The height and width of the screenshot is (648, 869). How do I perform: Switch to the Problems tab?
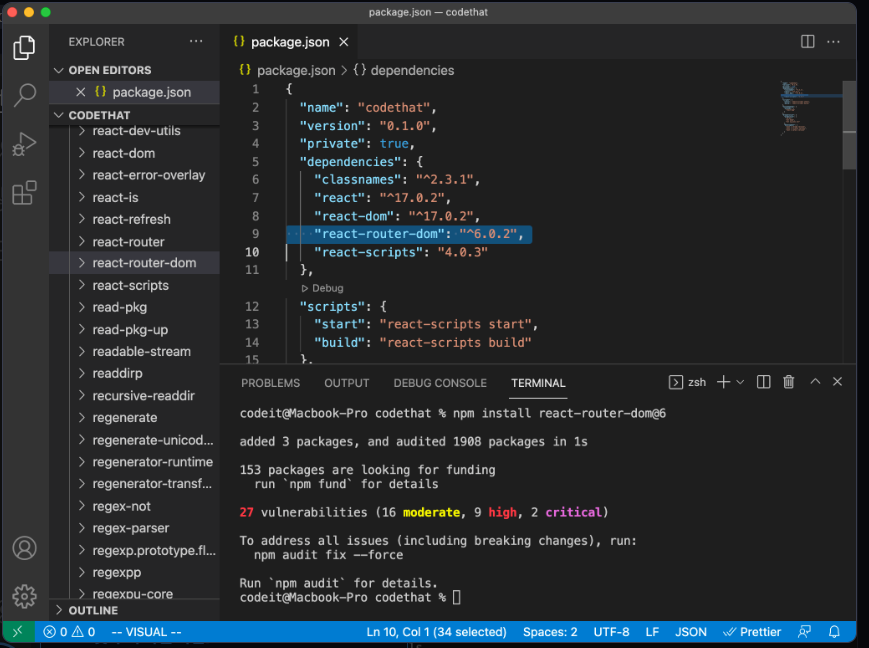270,383
